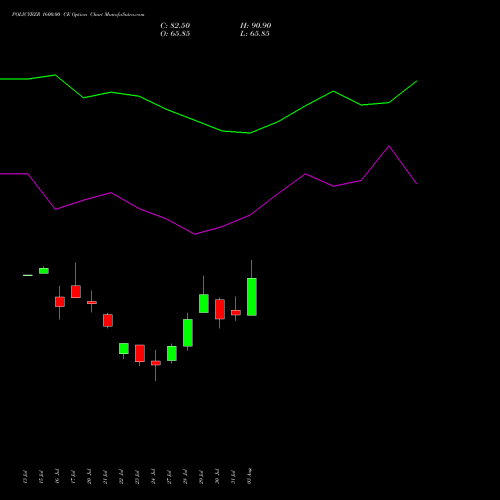The width and height of the screenshot is (500, 500).
Task: Click the lowest red candle for 24 Jul
Action: (156, 363)
